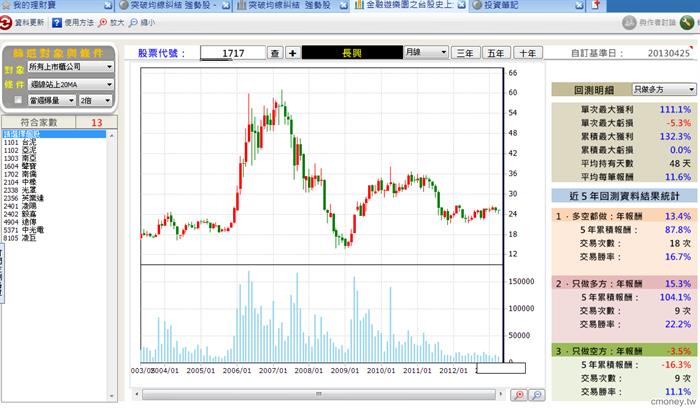Viewport: 700px width, 408px height.
Task: Click the highlighted first row of the stock list
Action: click(54, 134)
